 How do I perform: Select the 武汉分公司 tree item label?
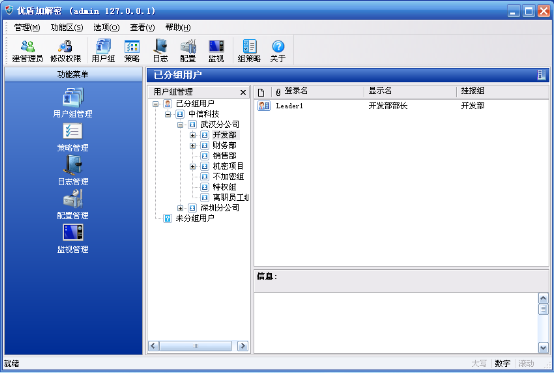220,125
